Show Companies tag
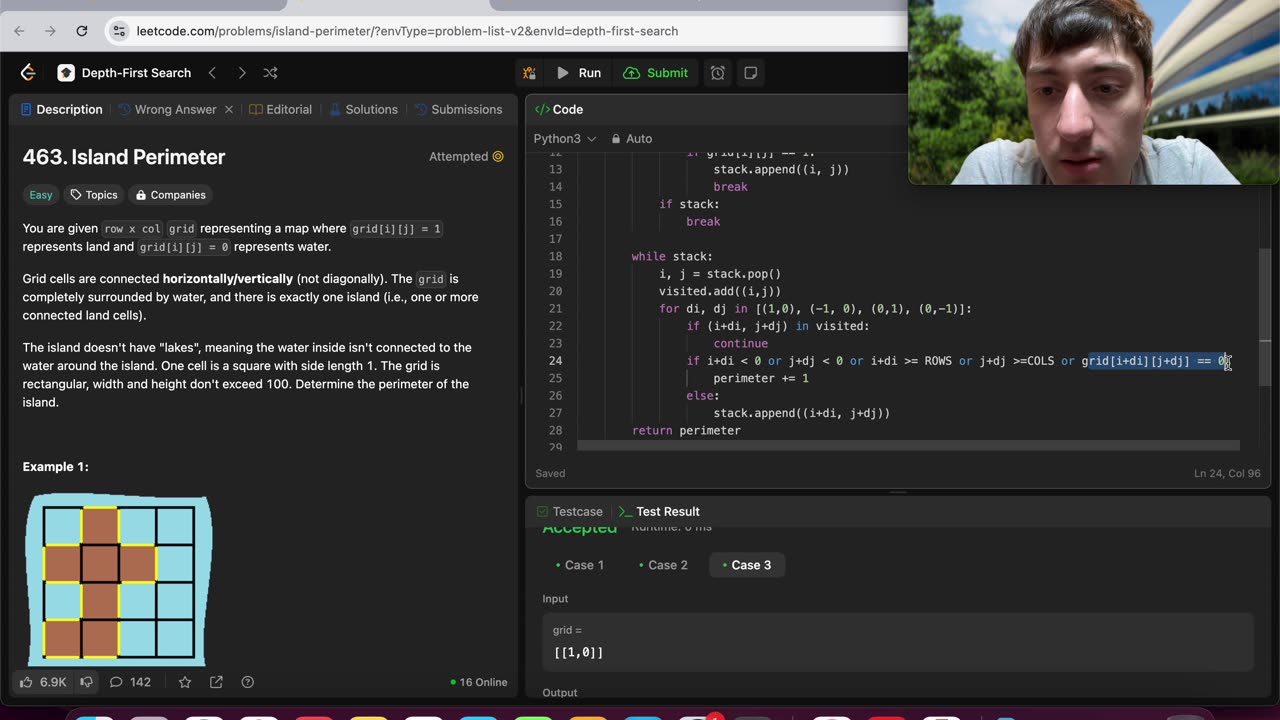 pos(170,195)
